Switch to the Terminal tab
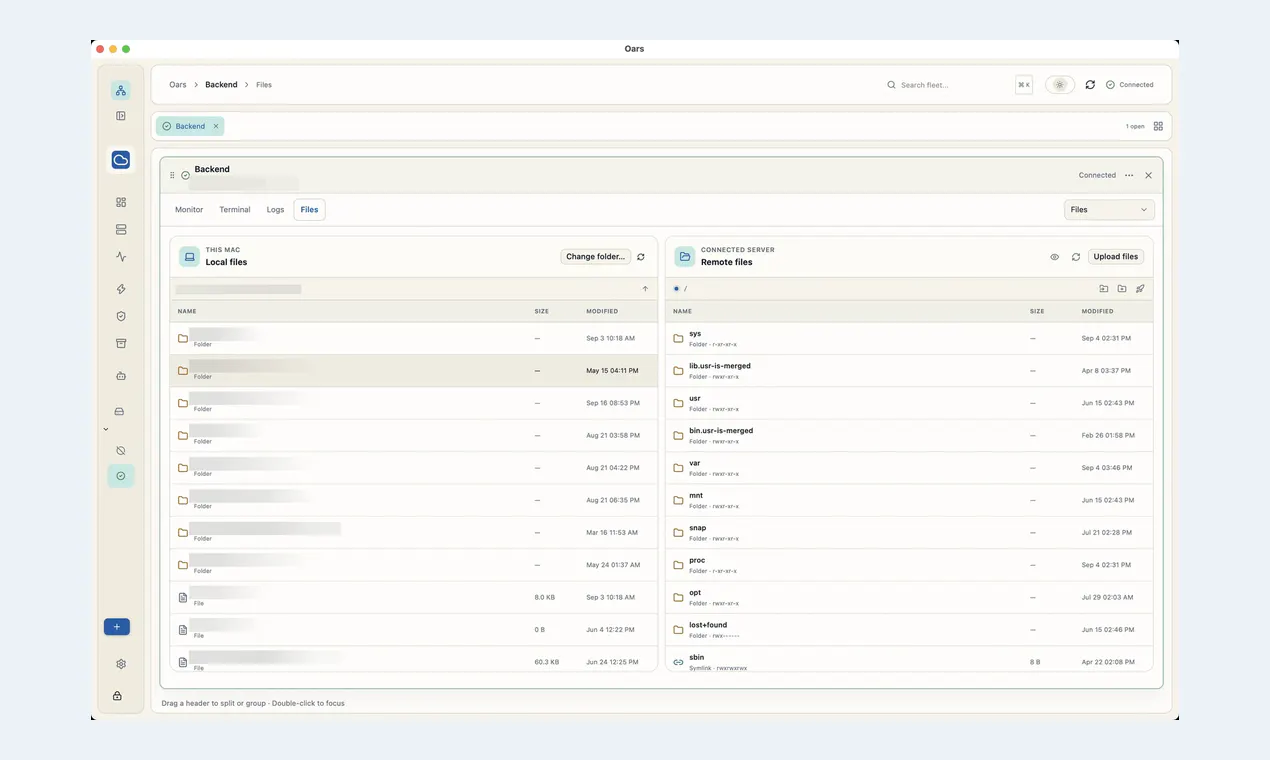The width and height of the screenshot is (1270, 760). click(235, 210)
